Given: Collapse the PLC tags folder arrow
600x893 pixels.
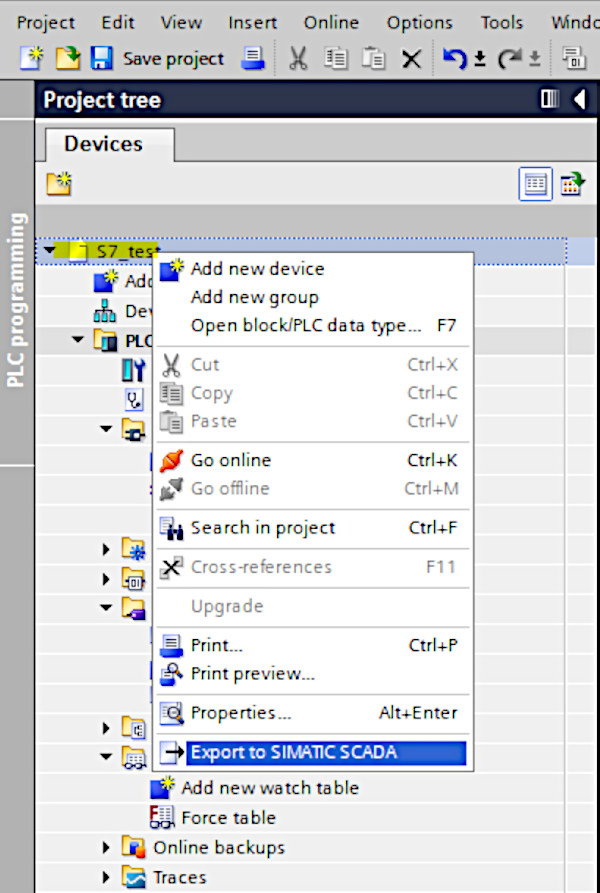Looking at the screenshot, I should click(106, 607).
